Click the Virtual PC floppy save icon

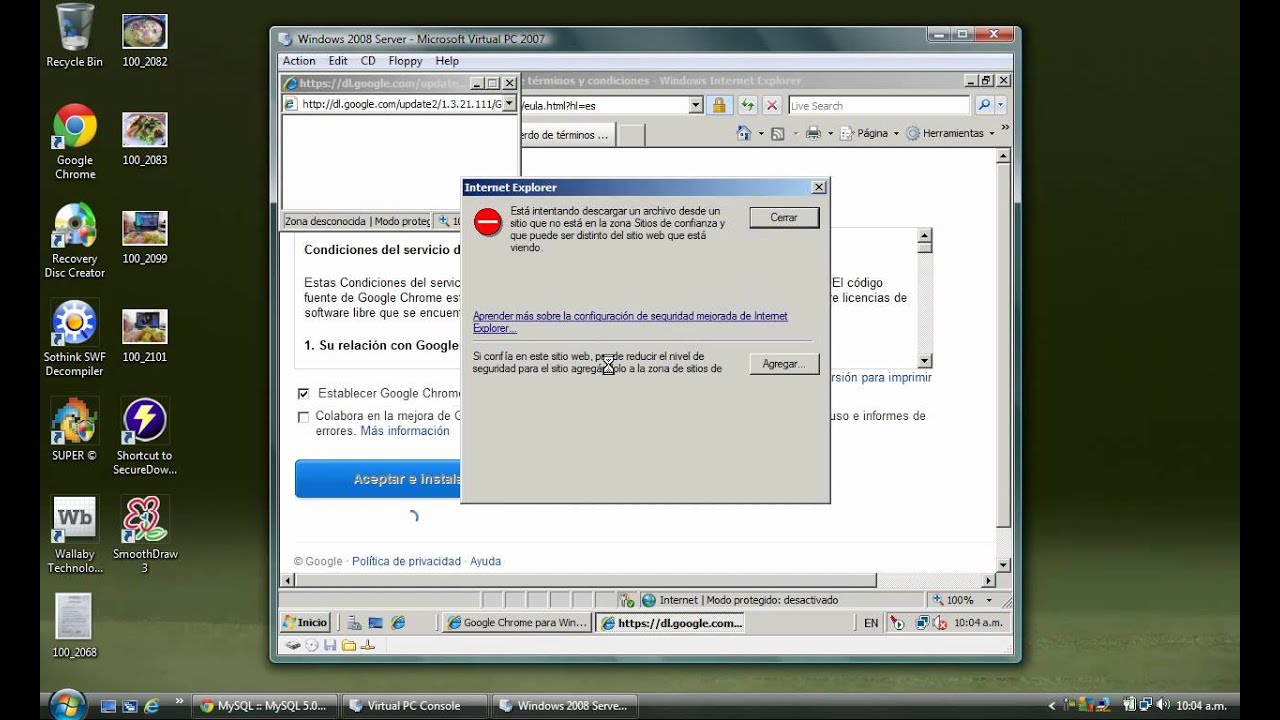[330, 645]
